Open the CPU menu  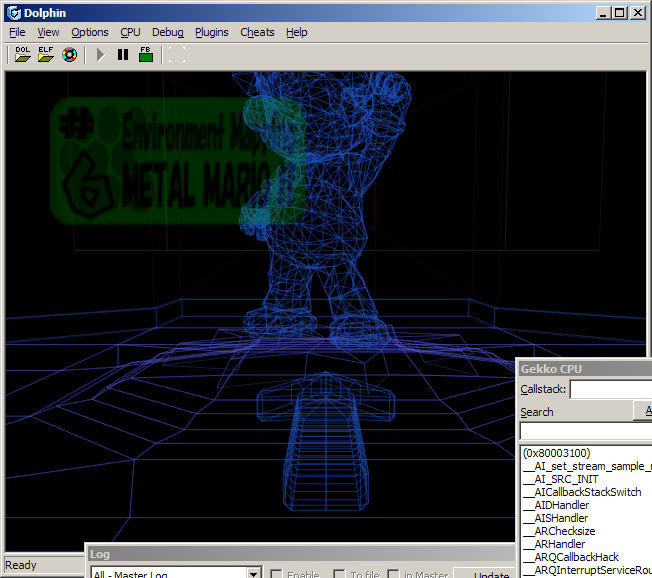130,32
